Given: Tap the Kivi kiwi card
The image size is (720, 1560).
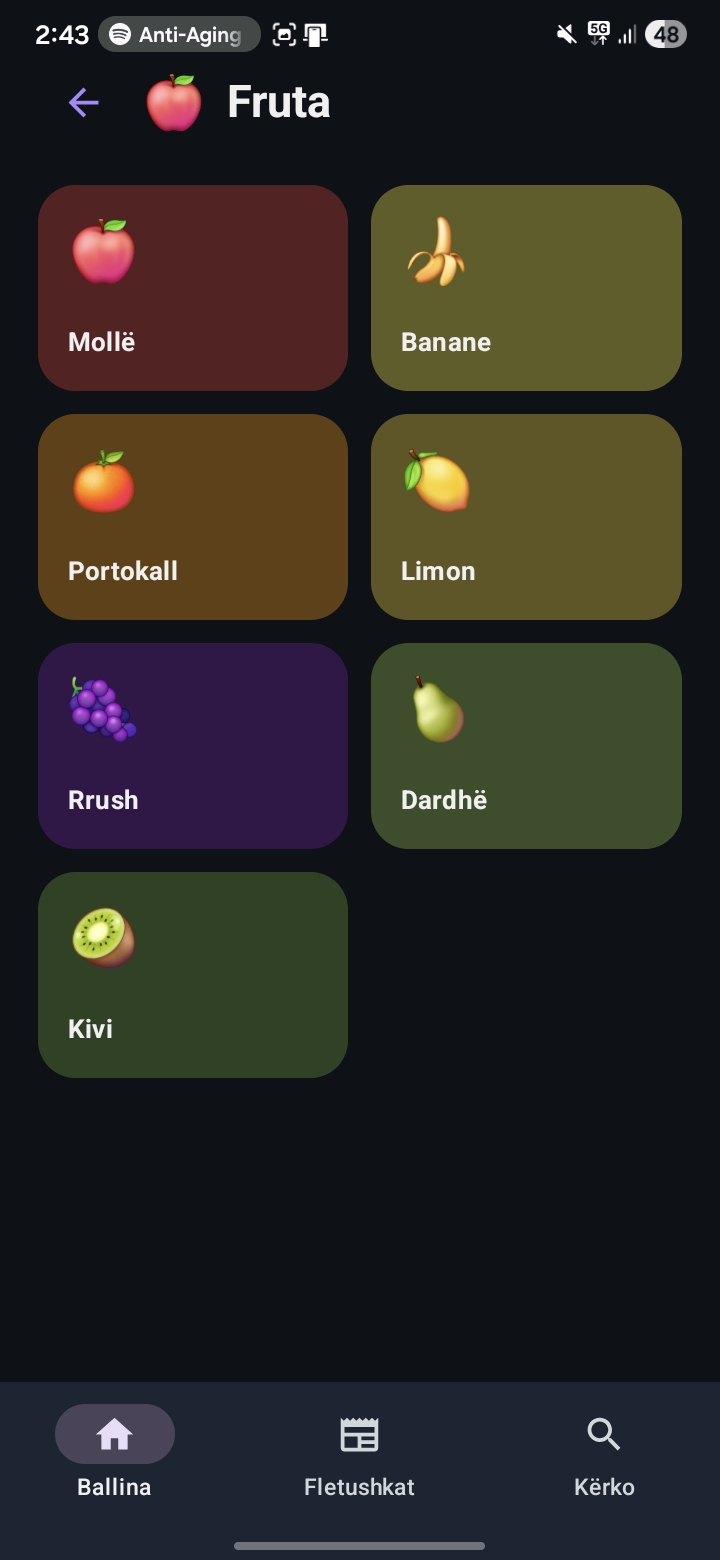Looking at the screenshot, I should pos(193,975).
